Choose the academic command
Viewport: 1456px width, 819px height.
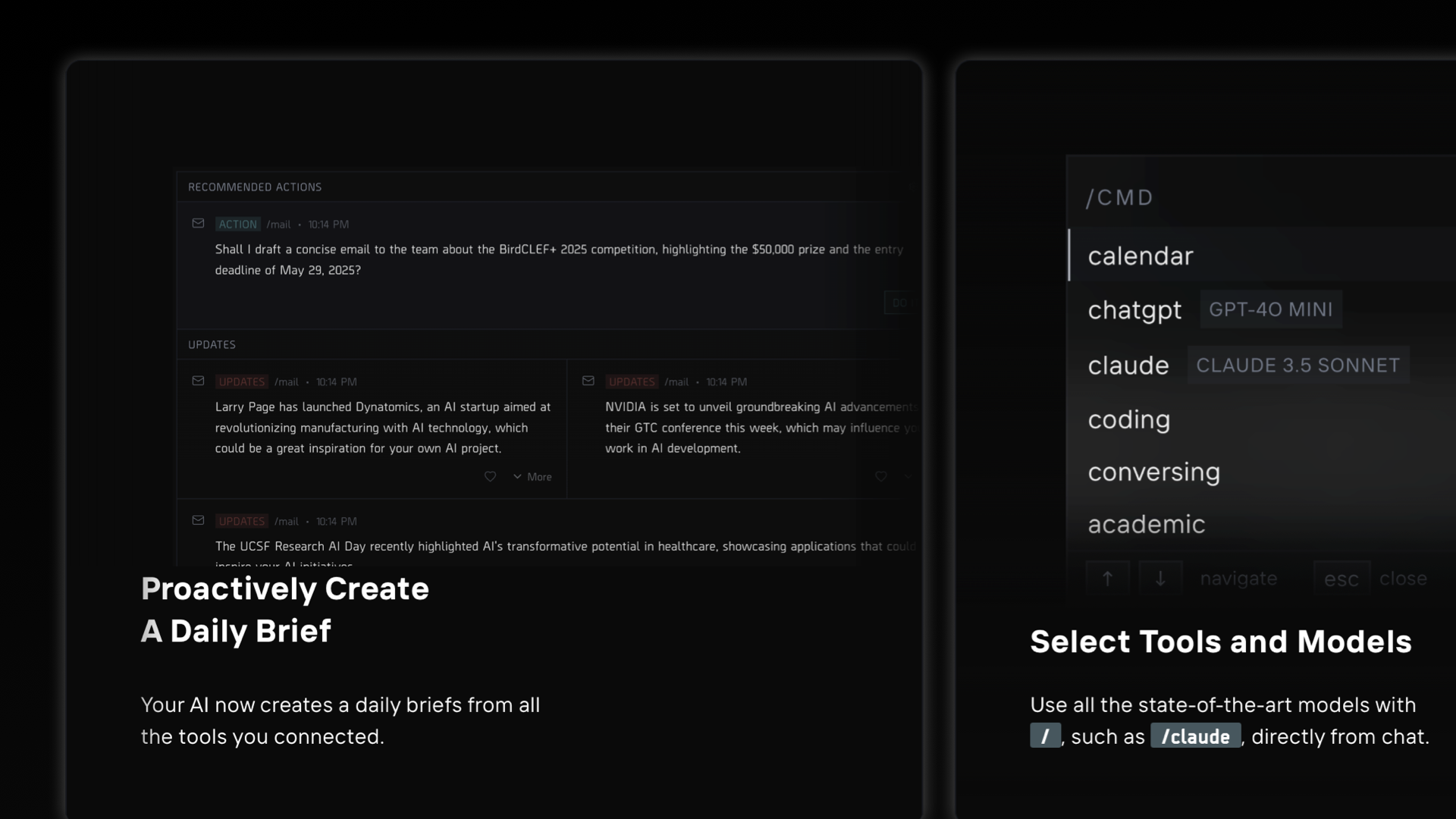tap(1146, 525)
